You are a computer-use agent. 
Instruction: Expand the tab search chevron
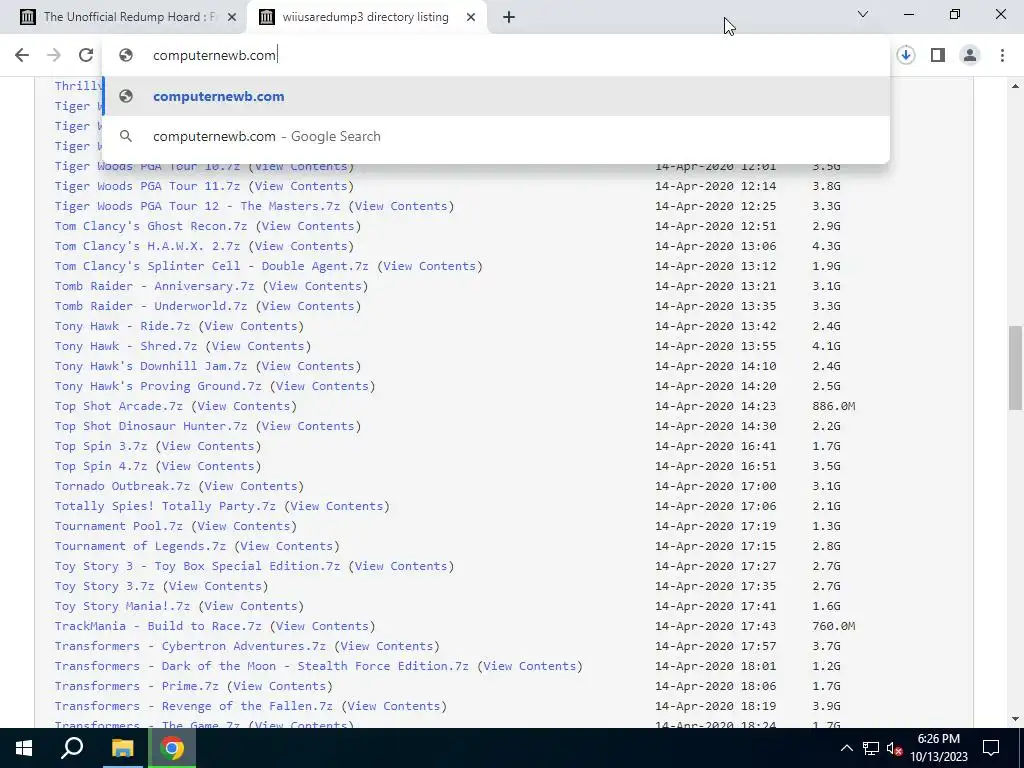(x=863, y=14)
